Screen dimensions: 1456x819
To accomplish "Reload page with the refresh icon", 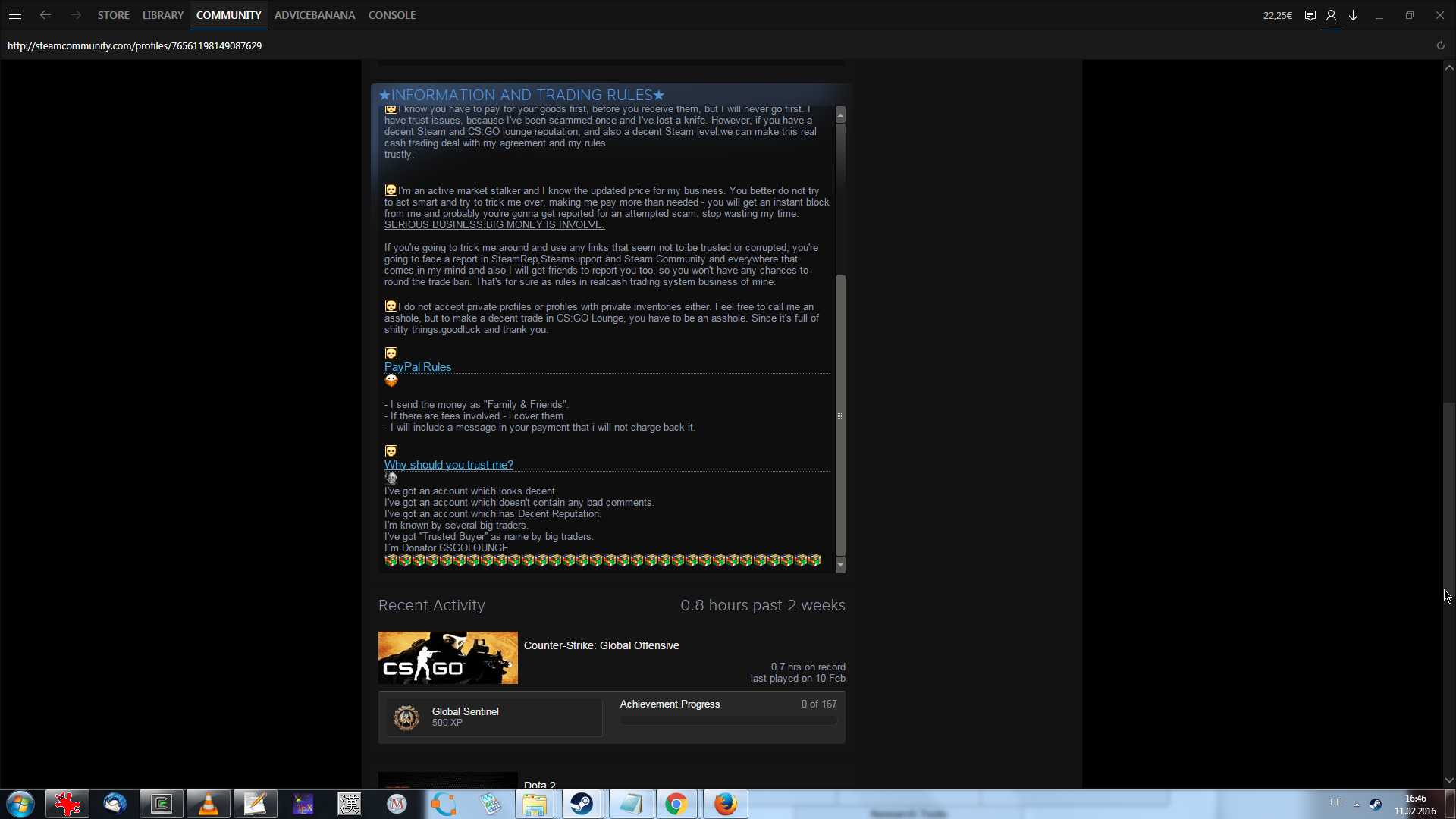I will click(x=1440, y=45).
